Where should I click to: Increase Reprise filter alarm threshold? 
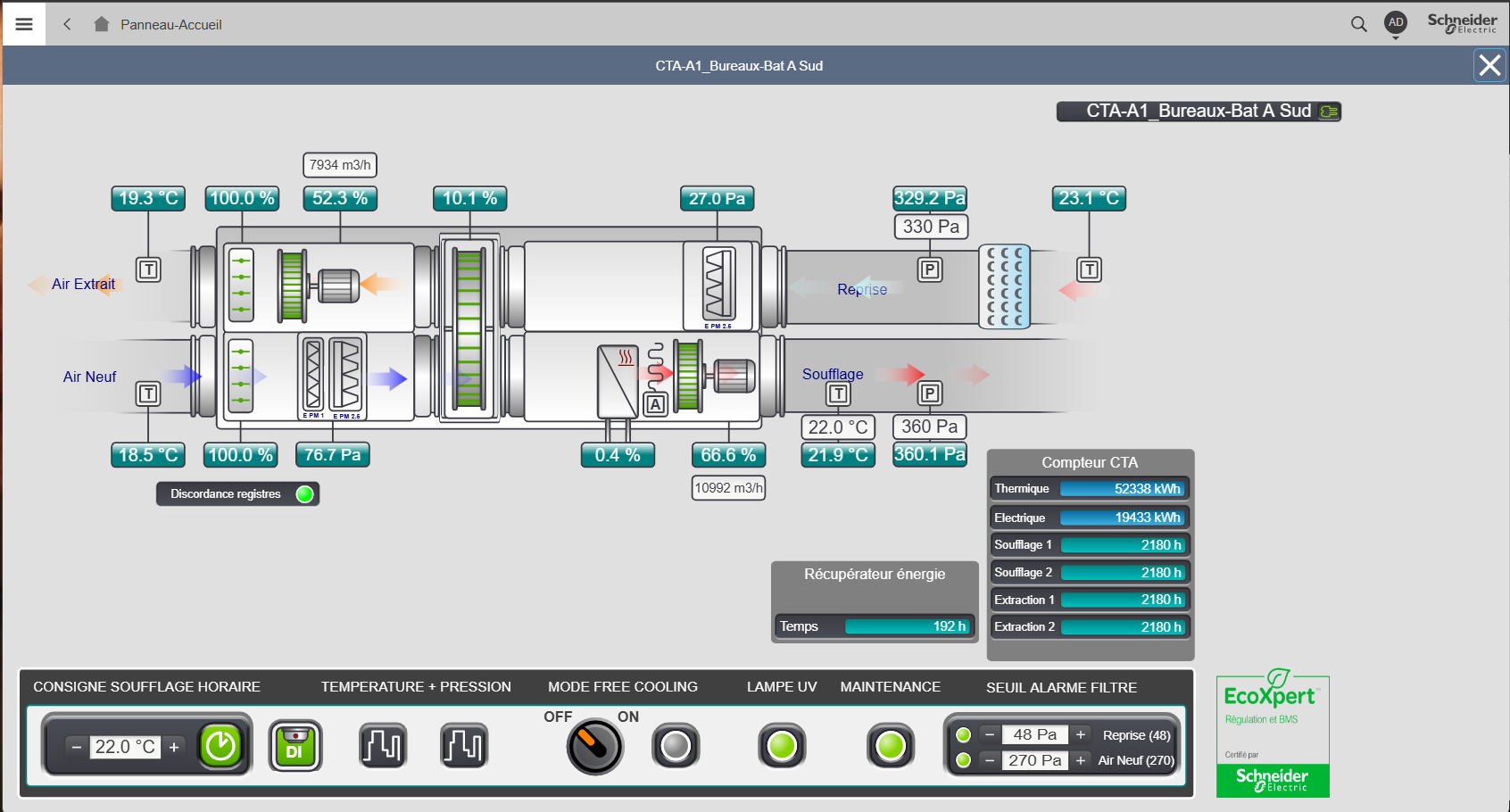1081,734
